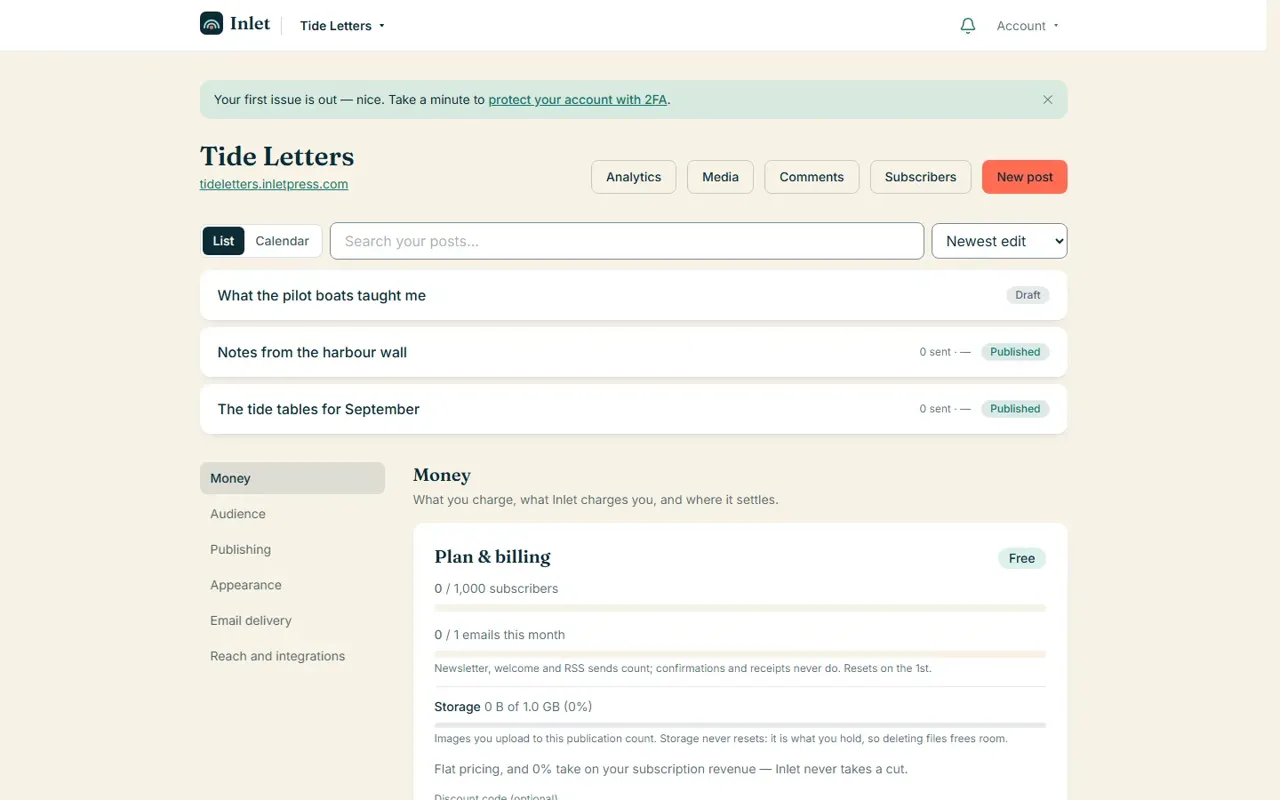This screenshot has height=800, width=1280.
Task: Expand the Account menu
Action: click(x=1027, y=26)
